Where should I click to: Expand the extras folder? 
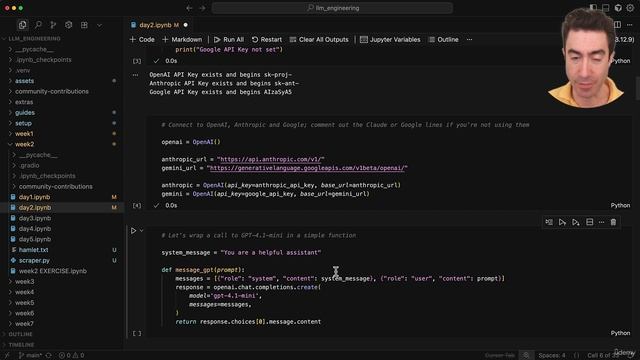point(24,102)
